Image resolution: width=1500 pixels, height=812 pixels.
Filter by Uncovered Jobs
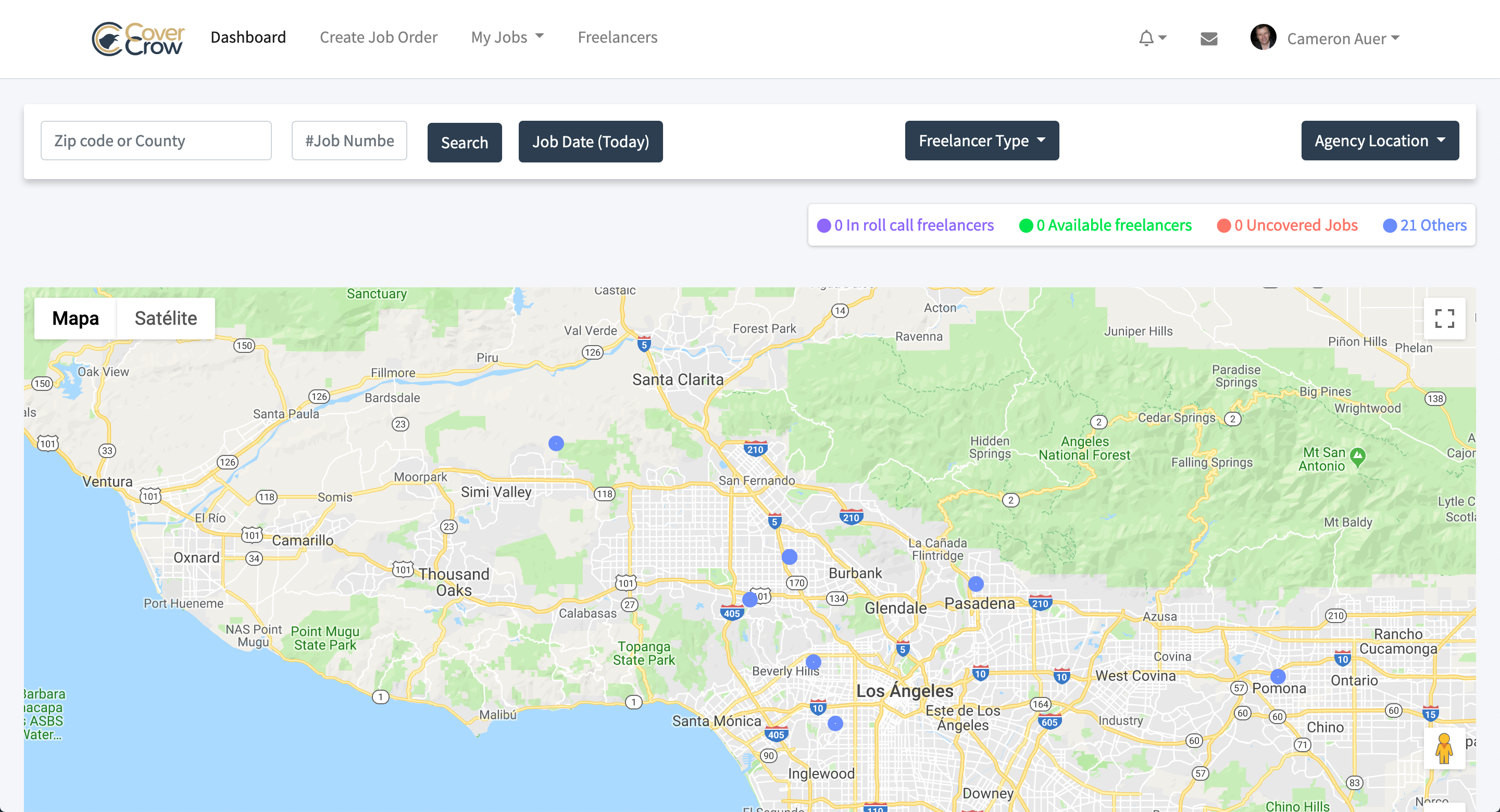click(1296, 225)
